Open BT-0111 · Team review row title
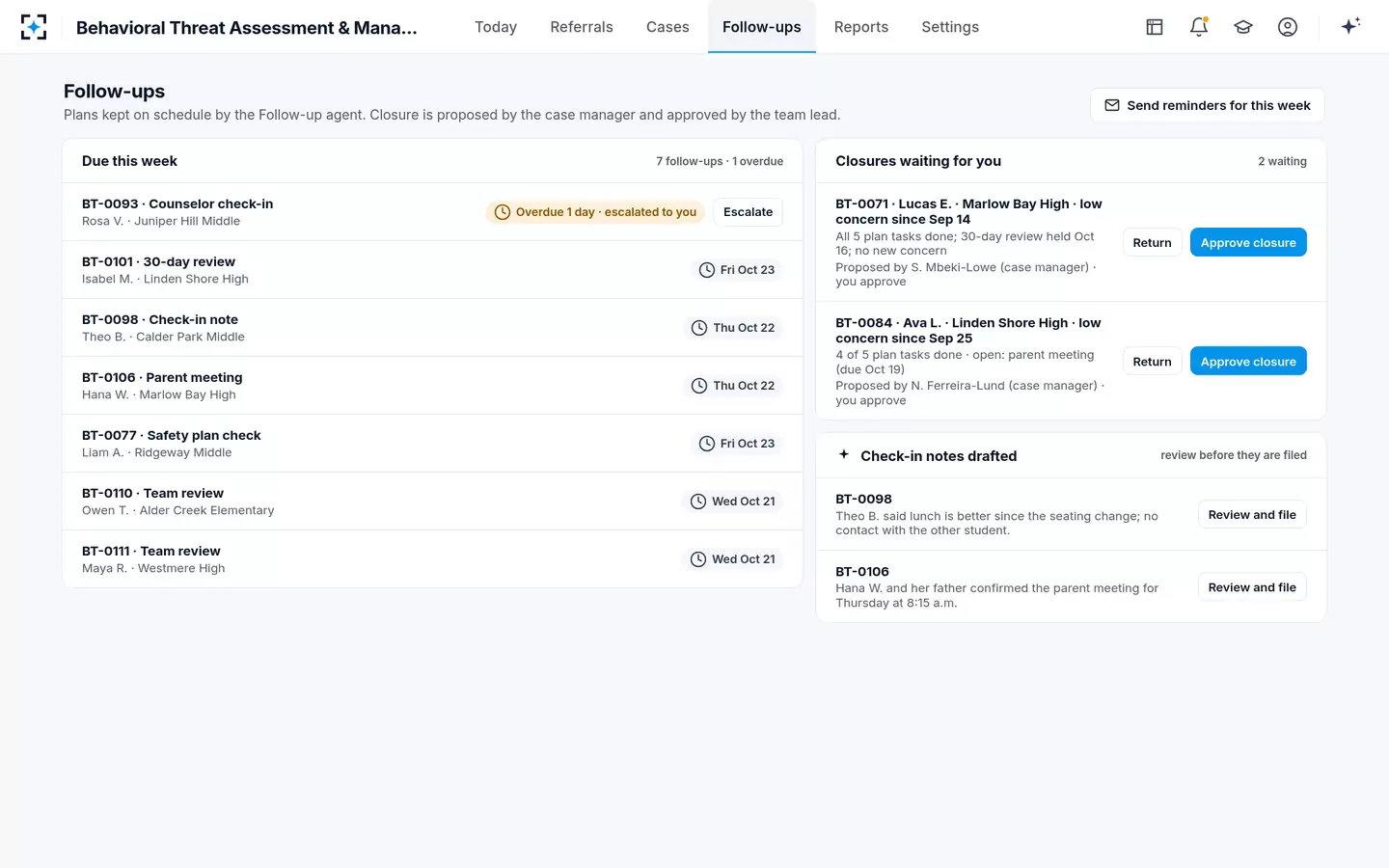This screenshot has height=868, width=1389. pos(151,551)
